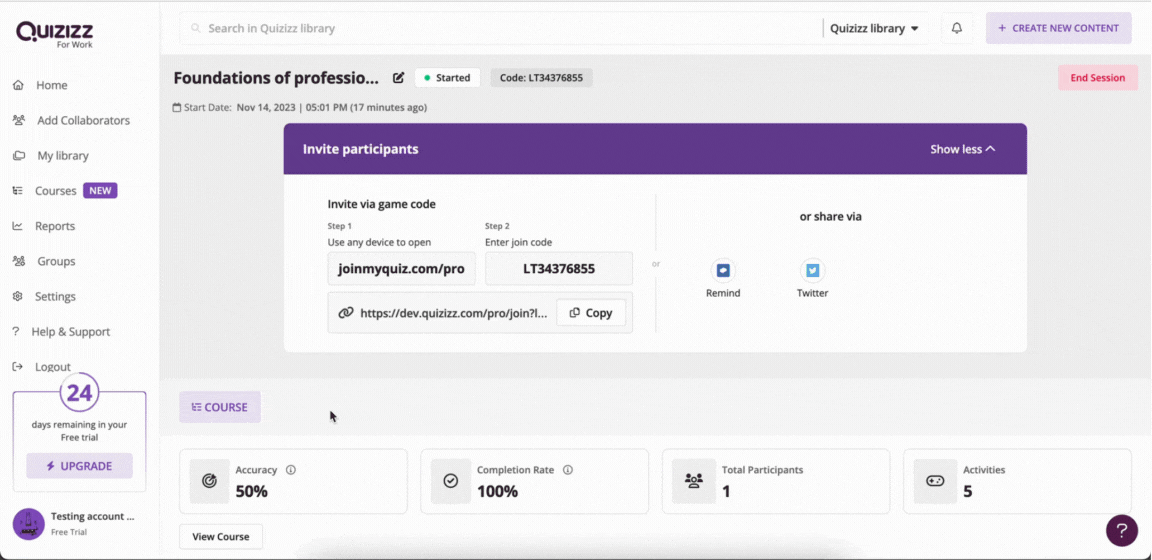Copy the join link

tap(591, 313)
